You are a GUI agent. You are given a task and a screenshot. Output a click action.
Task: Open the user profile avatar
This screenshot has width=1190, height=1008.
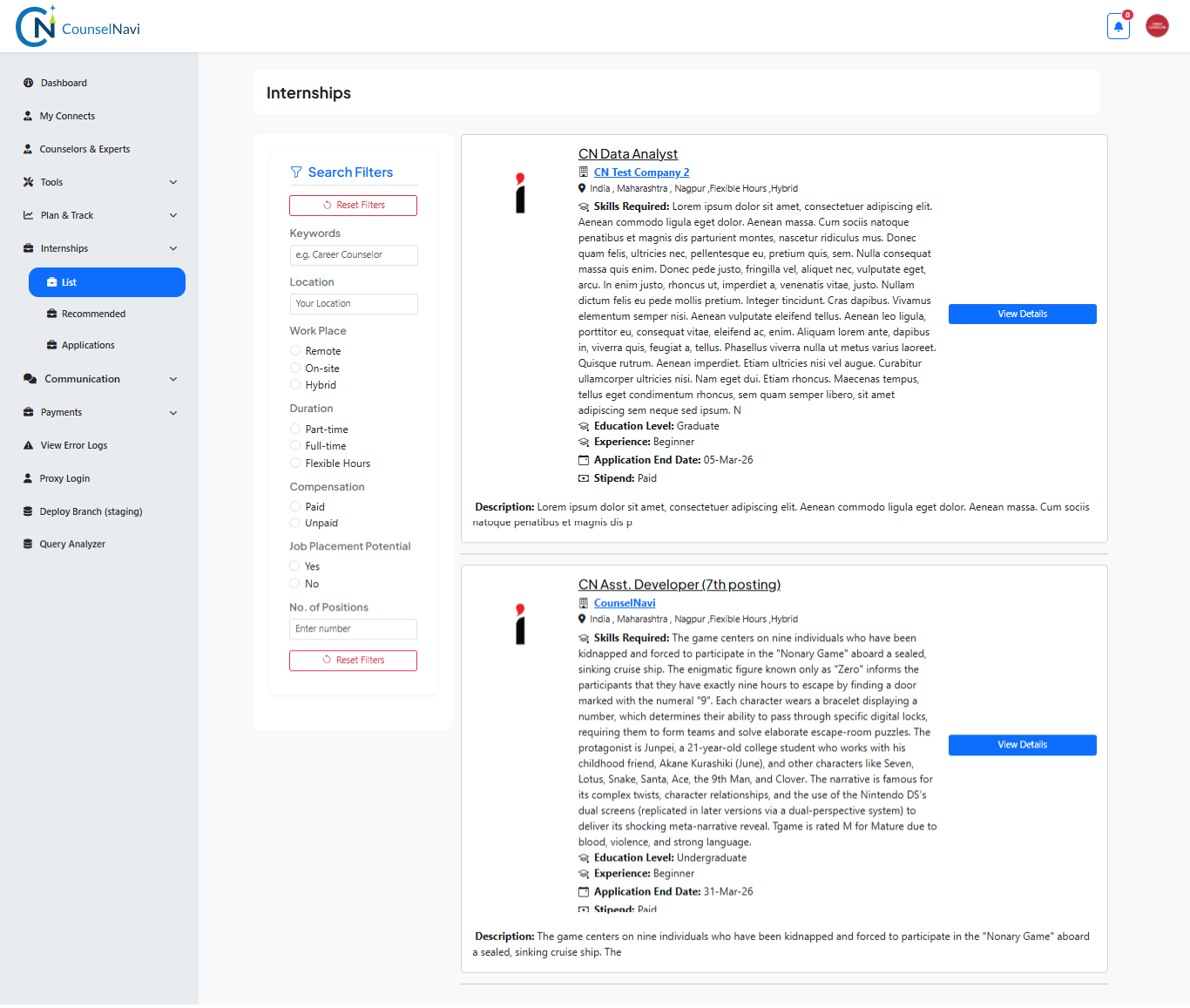(x=1157, y=26)
